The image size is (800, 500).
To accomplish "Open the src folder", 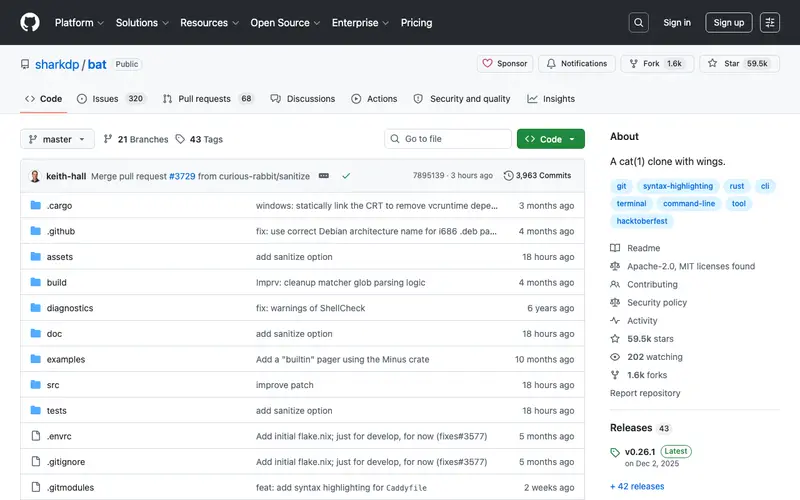I will click(x=53, y=385).
